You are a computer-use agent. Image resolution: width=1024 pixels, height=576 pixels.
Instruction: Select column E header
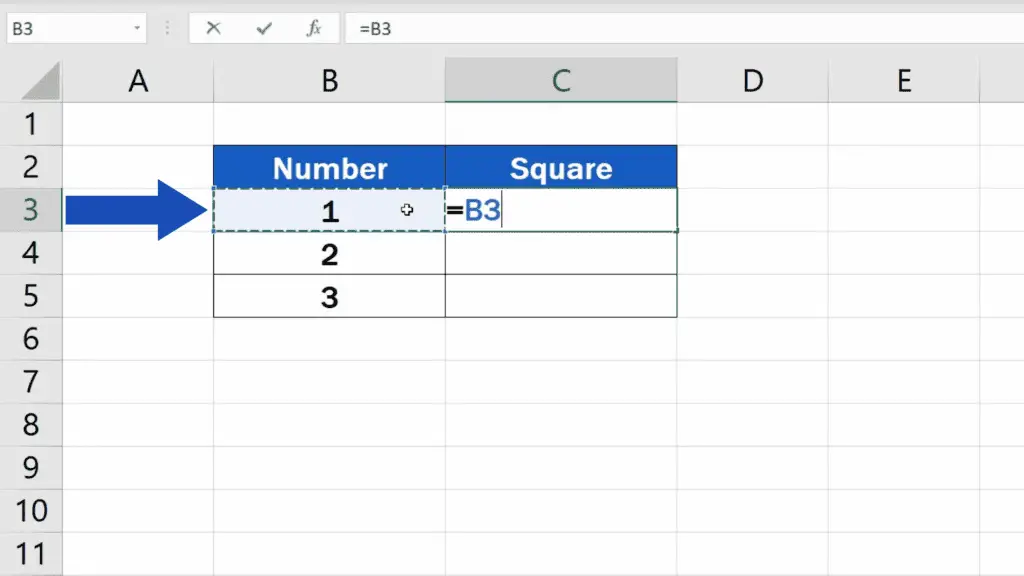tap(903, 81)
